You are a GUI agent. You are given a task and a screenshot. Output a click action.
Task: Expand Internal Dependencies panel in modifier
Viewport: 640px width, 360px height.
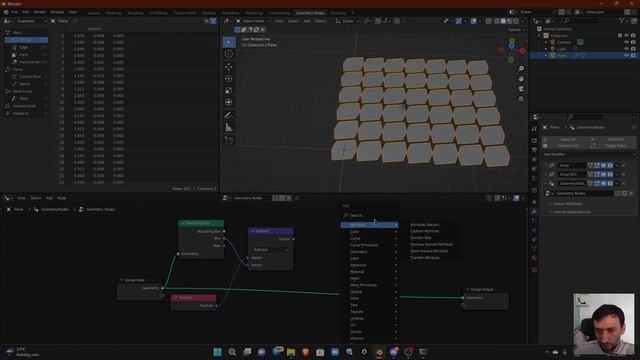point(571,212)
